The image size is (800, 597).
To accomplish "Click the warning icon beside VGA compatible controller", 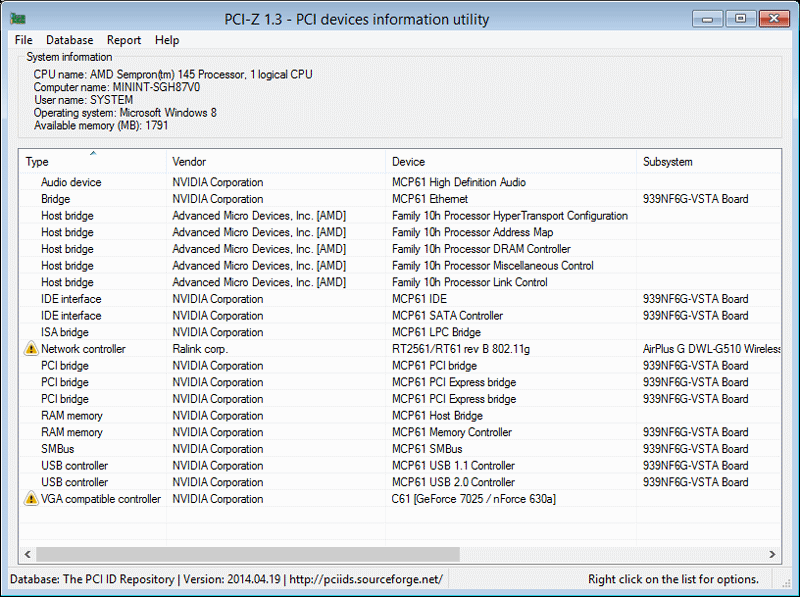I will click(31, 499).
